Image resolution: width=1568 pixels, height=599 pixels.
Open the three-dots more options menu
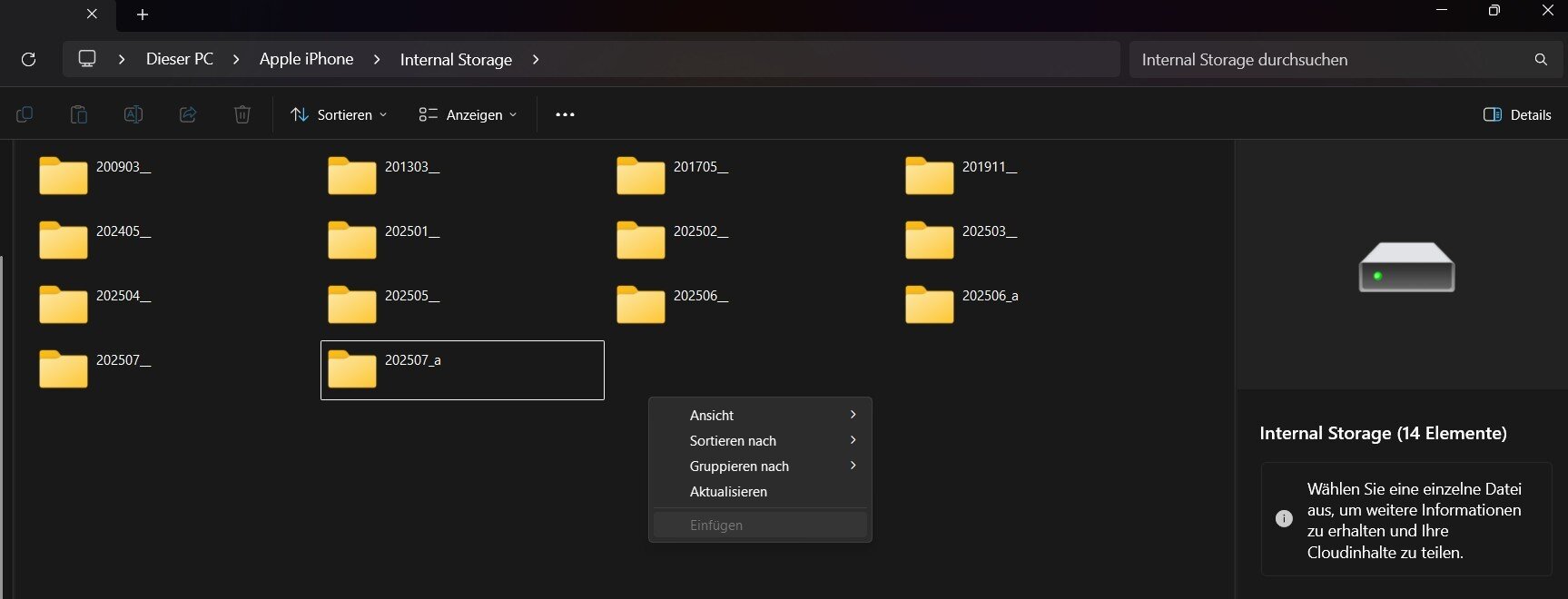pyautogui.click(x=565, y=114)
